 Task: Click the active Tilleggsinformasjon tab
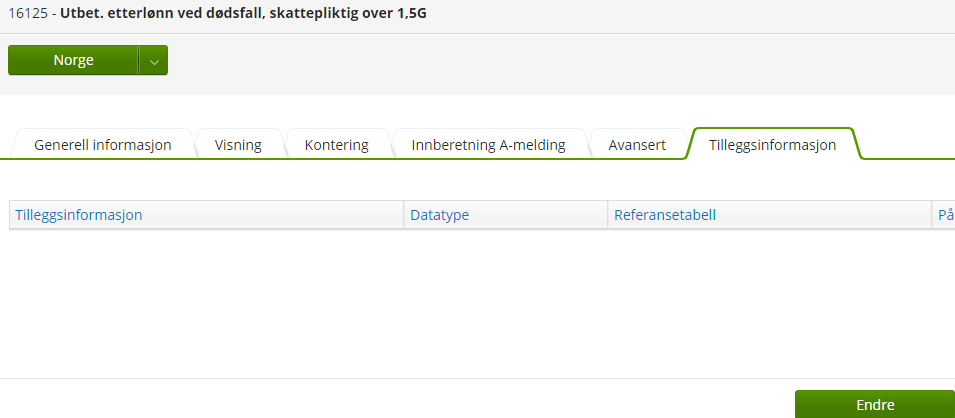[772, 145]
